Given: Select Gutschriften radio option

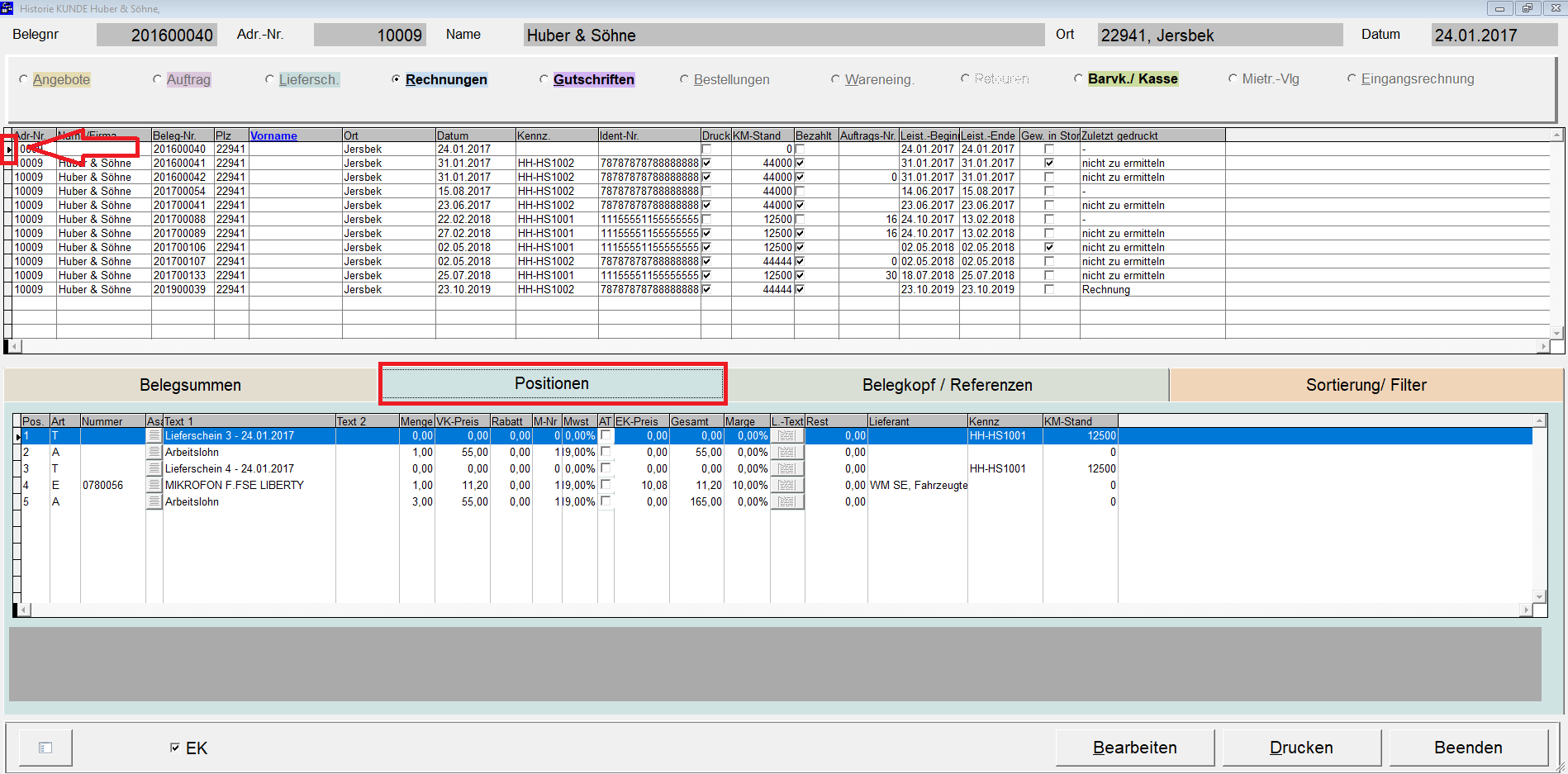Looking at the screenshot, I should (544, 79).
